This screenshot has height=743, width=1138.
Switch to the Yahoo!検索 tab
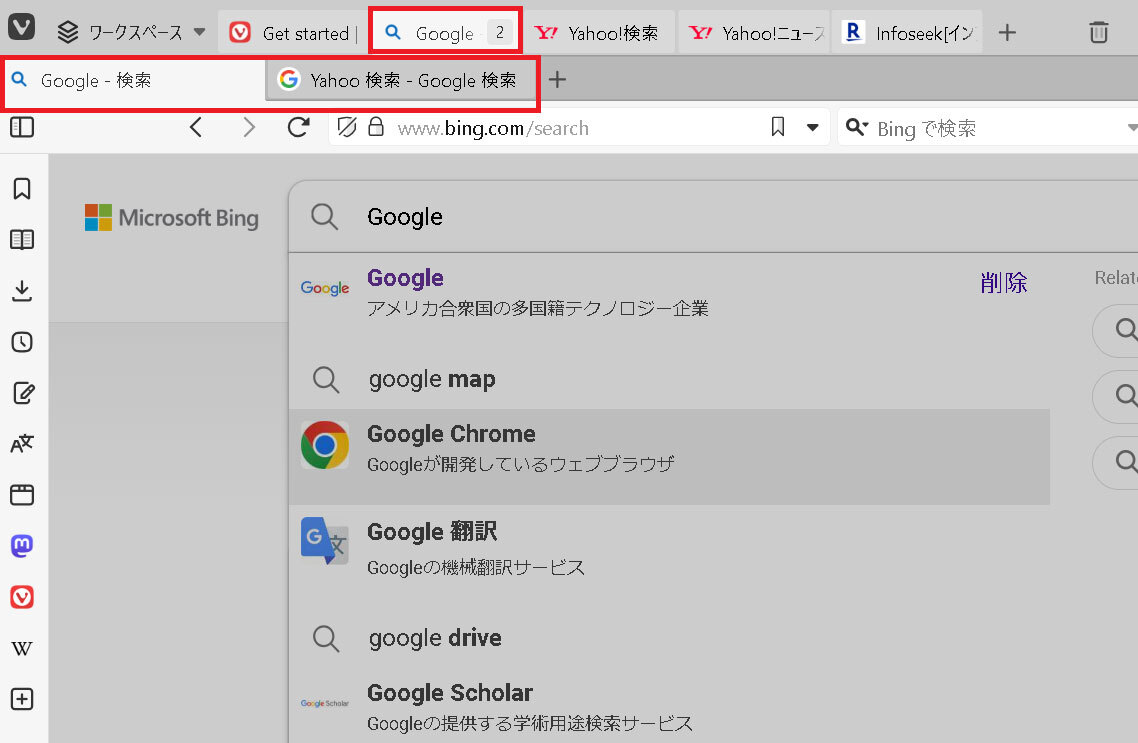coord(600,33)
